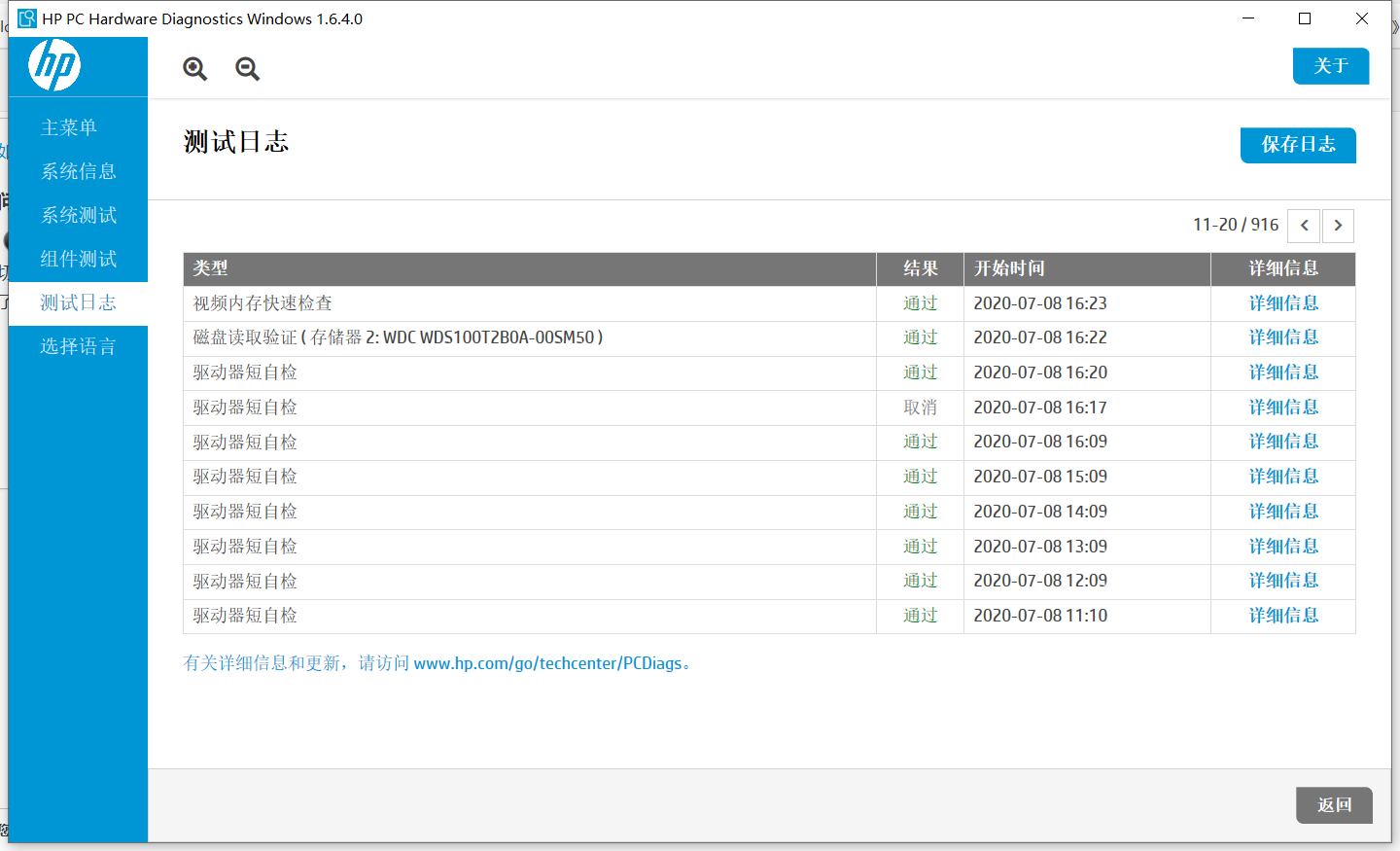
Task: Open 选择语言 language selection
Action: [78, 346]
